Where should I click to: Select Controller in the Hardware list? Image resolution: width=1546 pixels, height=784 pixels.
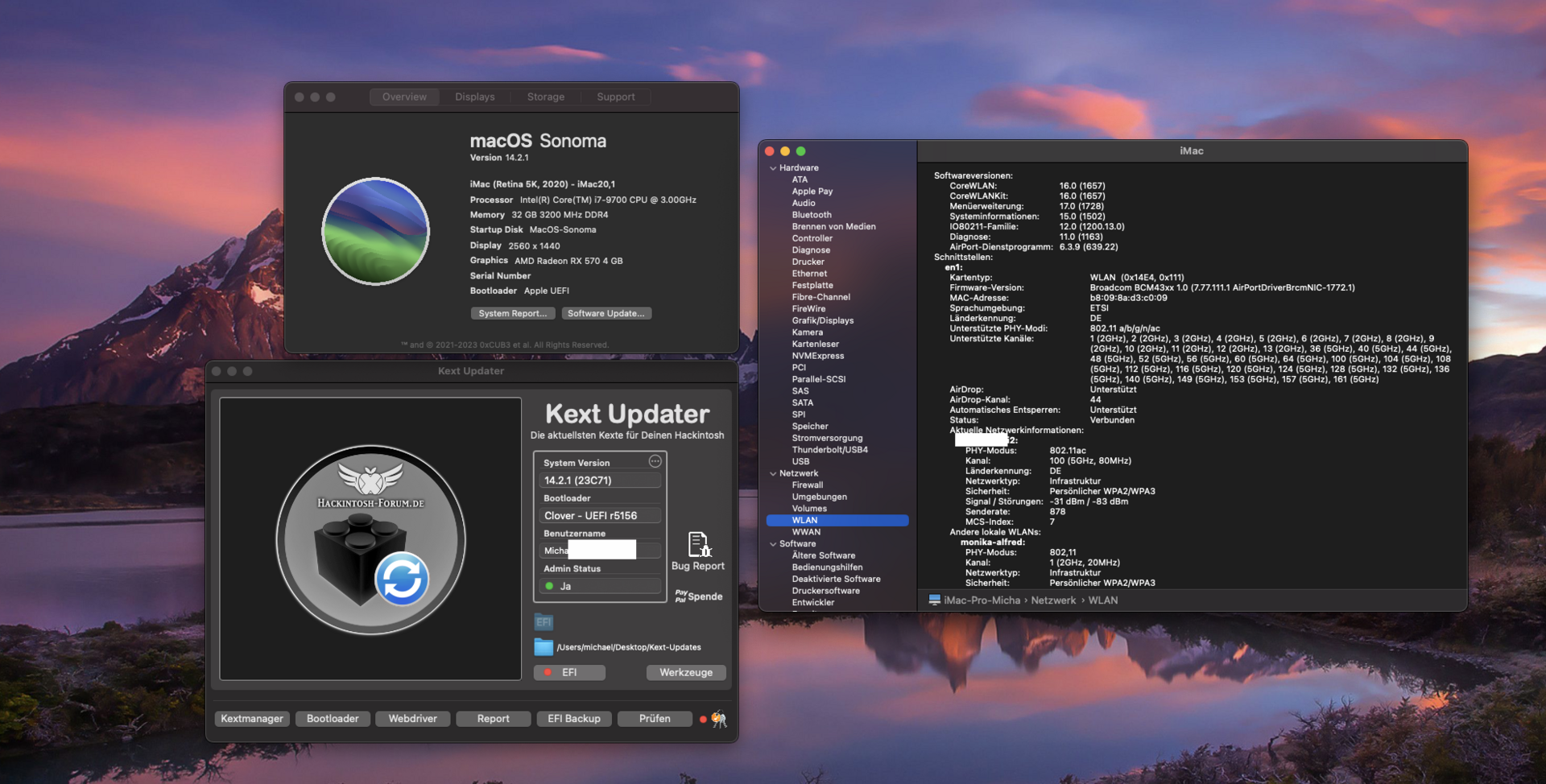[x=812, y=238]
